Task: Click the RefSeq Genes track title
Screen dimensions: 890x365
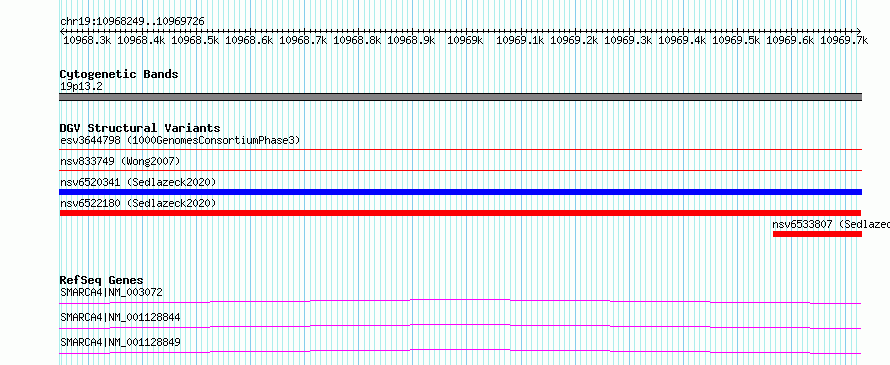Action: click(101, 280)
